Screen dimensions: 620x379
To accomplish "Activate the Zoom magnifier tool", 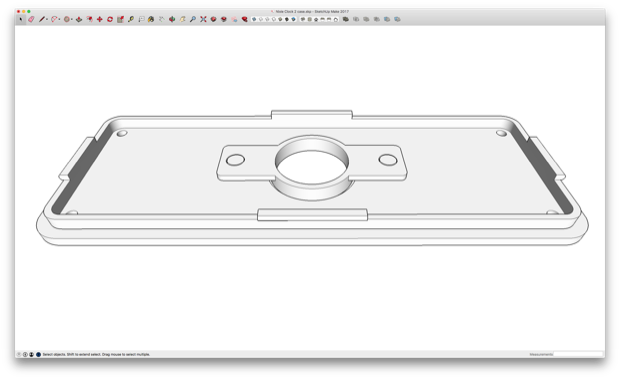I will 193,19.
